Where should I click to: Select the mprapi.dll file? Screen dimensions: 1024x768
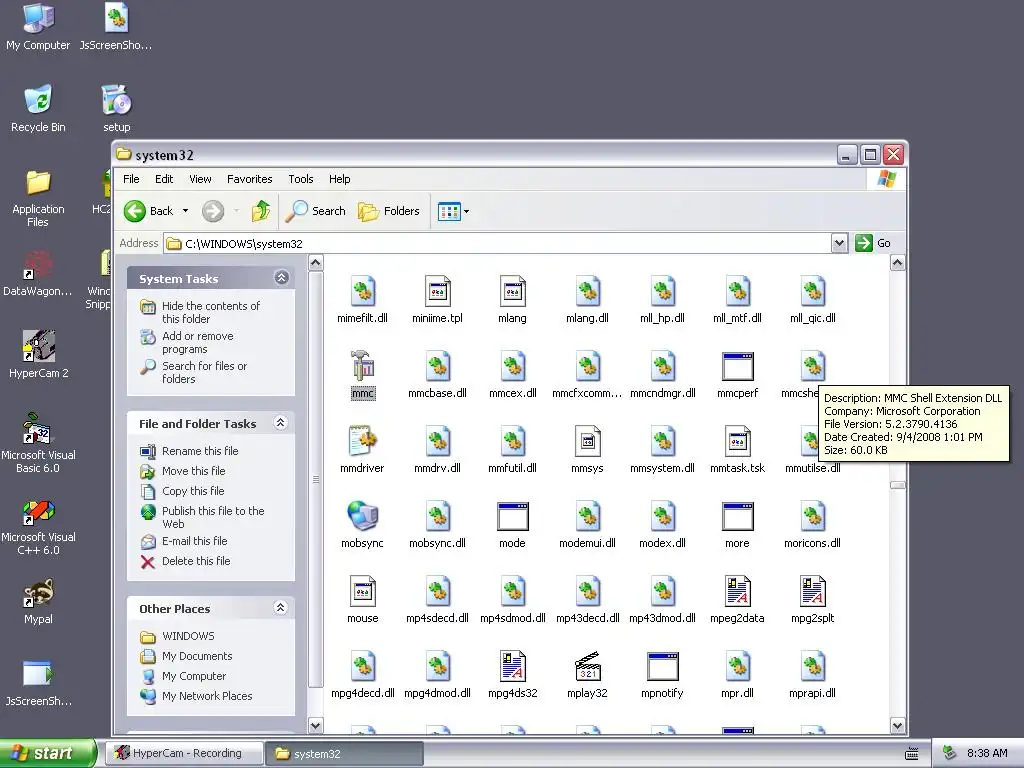click(x=812, y=675)
